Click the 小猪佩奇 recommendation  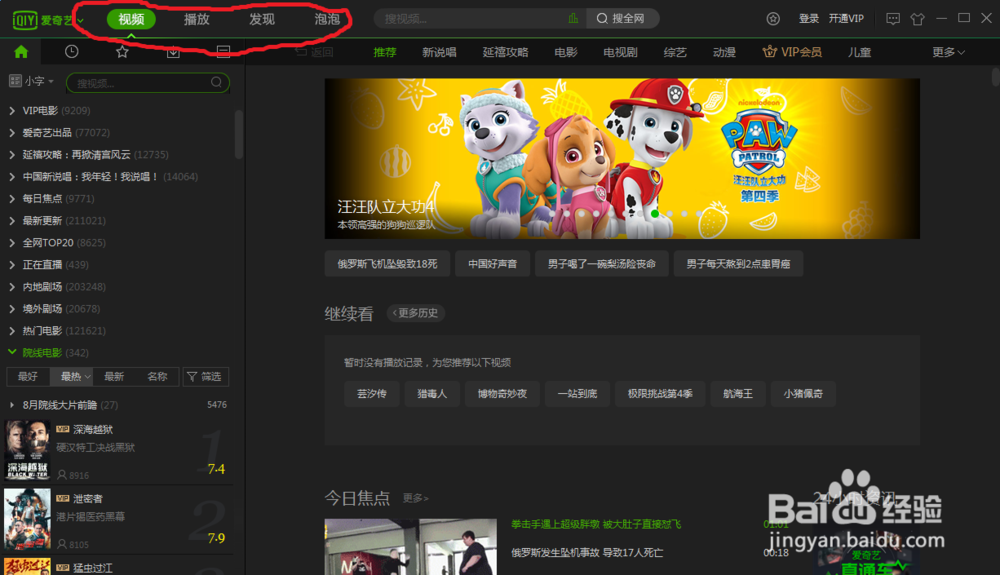tap(803, 394)
